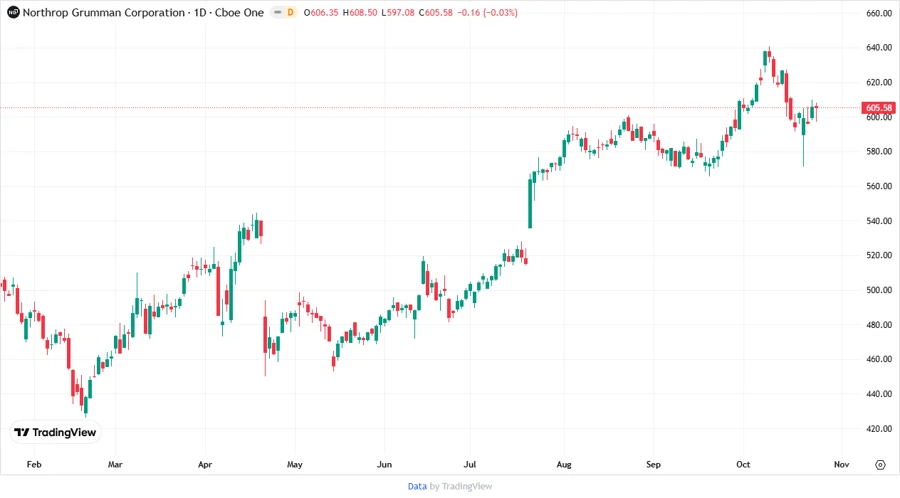The height and width of the screenshot is (498, 900).
Task: Click the 420.00 price axis label
Action: point(879,429)
